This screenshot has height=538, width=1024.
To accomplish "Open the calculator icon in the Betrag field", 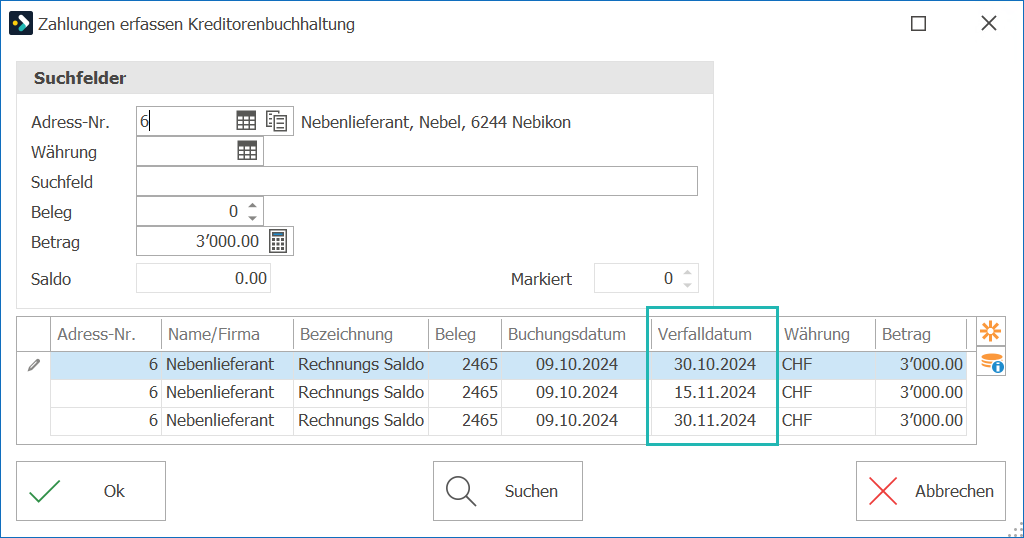I will click(x=278, y=241).
